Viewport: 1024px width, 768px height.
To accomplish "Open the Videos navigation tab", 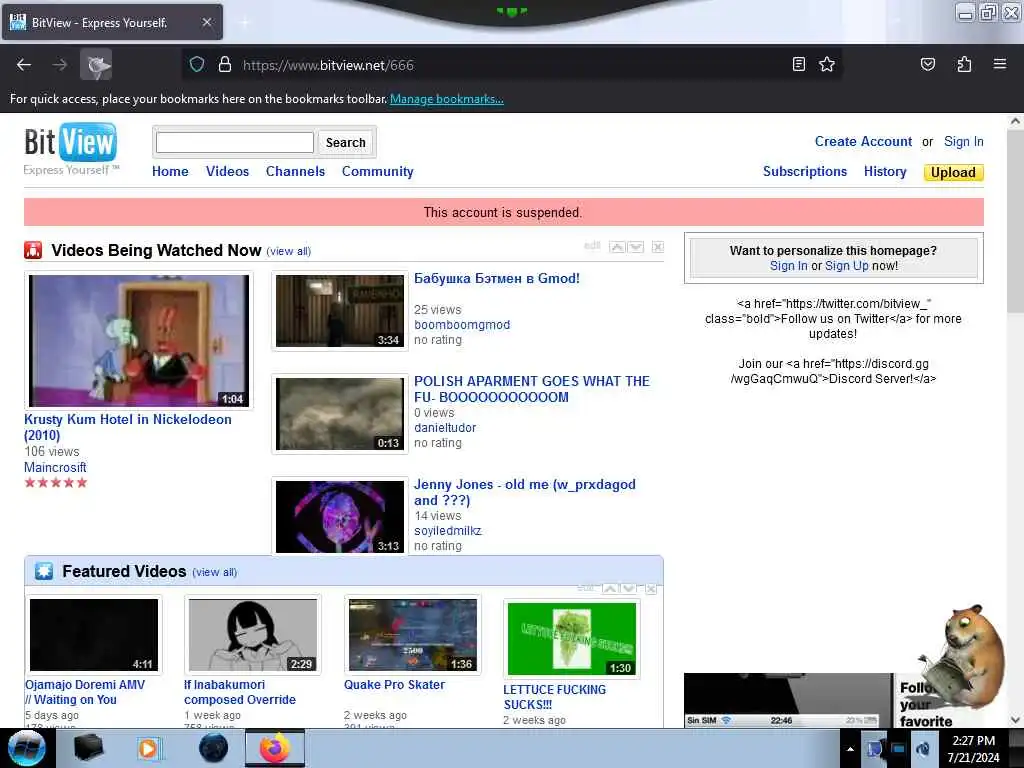I will click(x=227, y=171).
